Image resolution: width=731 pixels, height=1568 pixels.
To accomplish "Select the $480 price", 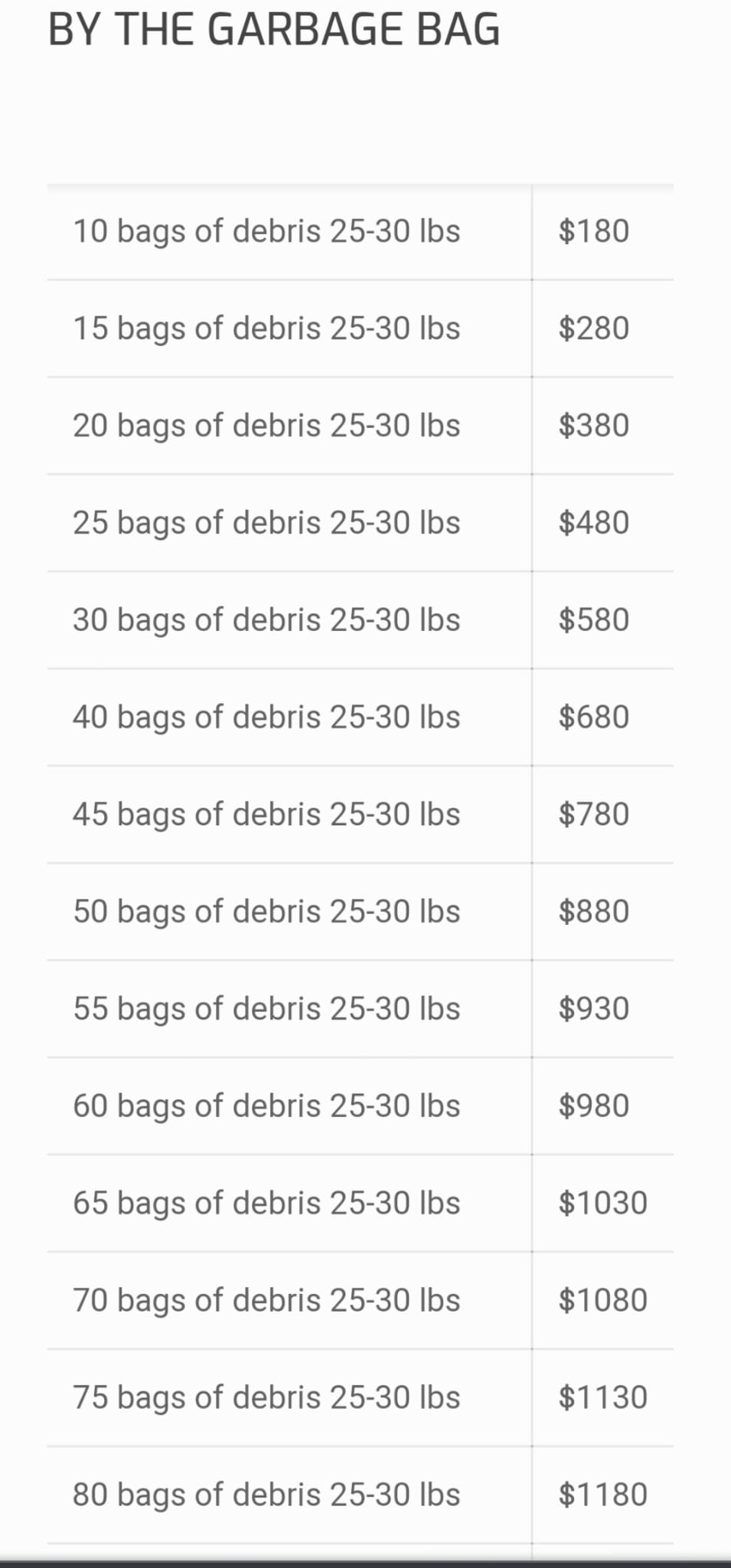I will (x=593, y=523).
